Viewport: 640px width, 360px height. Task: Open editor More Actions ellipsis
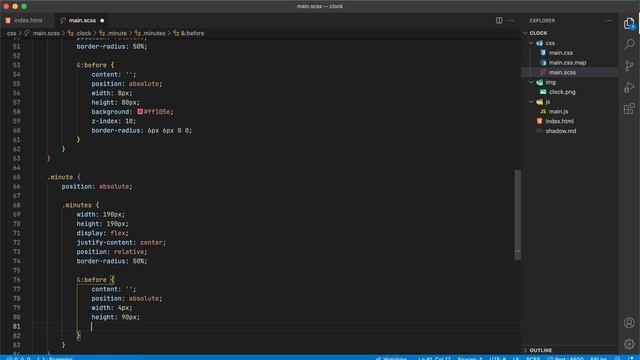pyautogui.click(x=511, y=20)
